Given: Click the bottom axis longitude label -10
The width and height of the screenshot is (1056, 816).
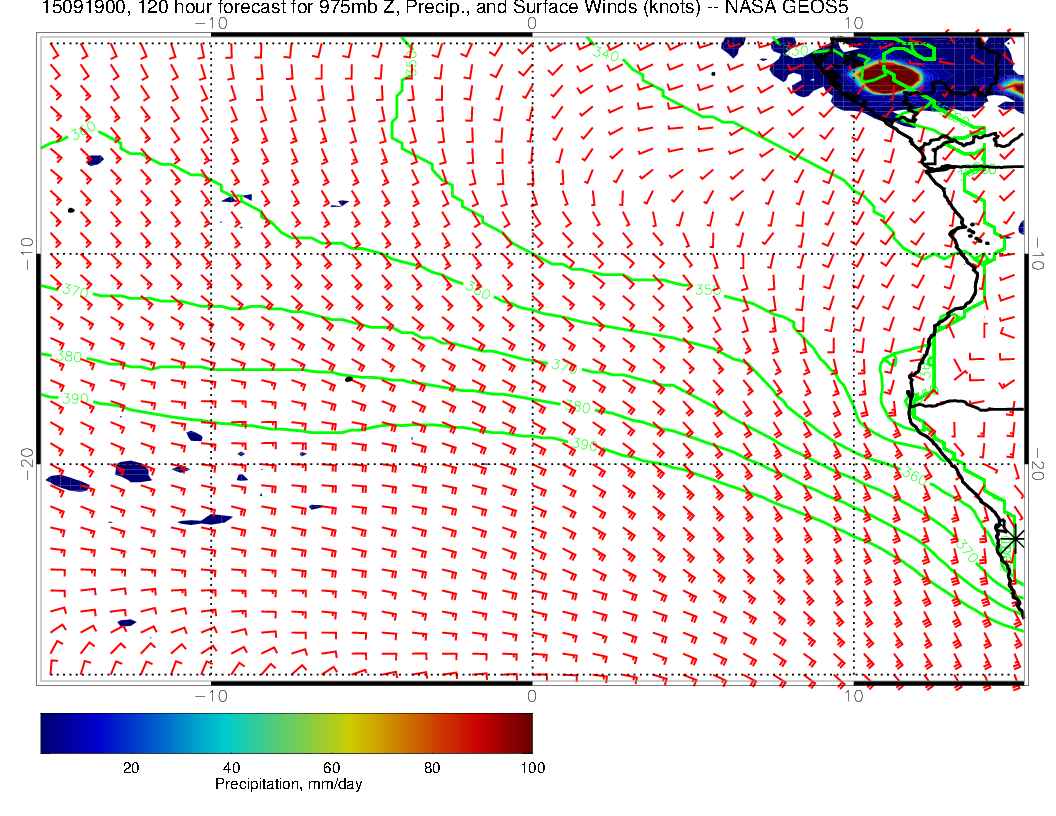Looking at the screenshot, I should click(x=210, y=696).
